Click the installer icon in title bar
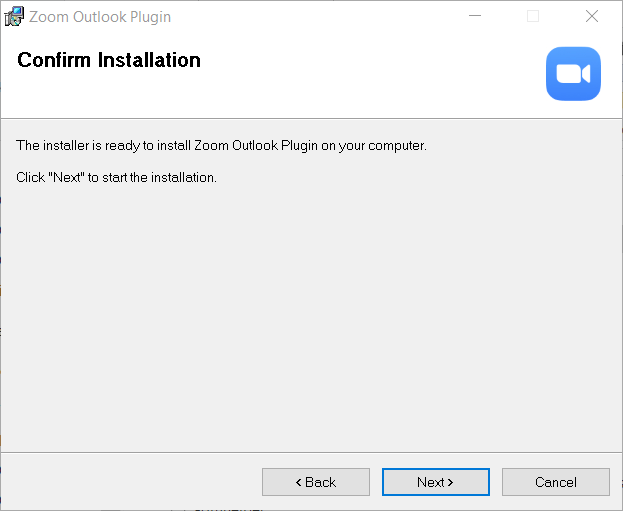This screenshot has height=511, width=623. pyautogui.click(x=14, y=17)
